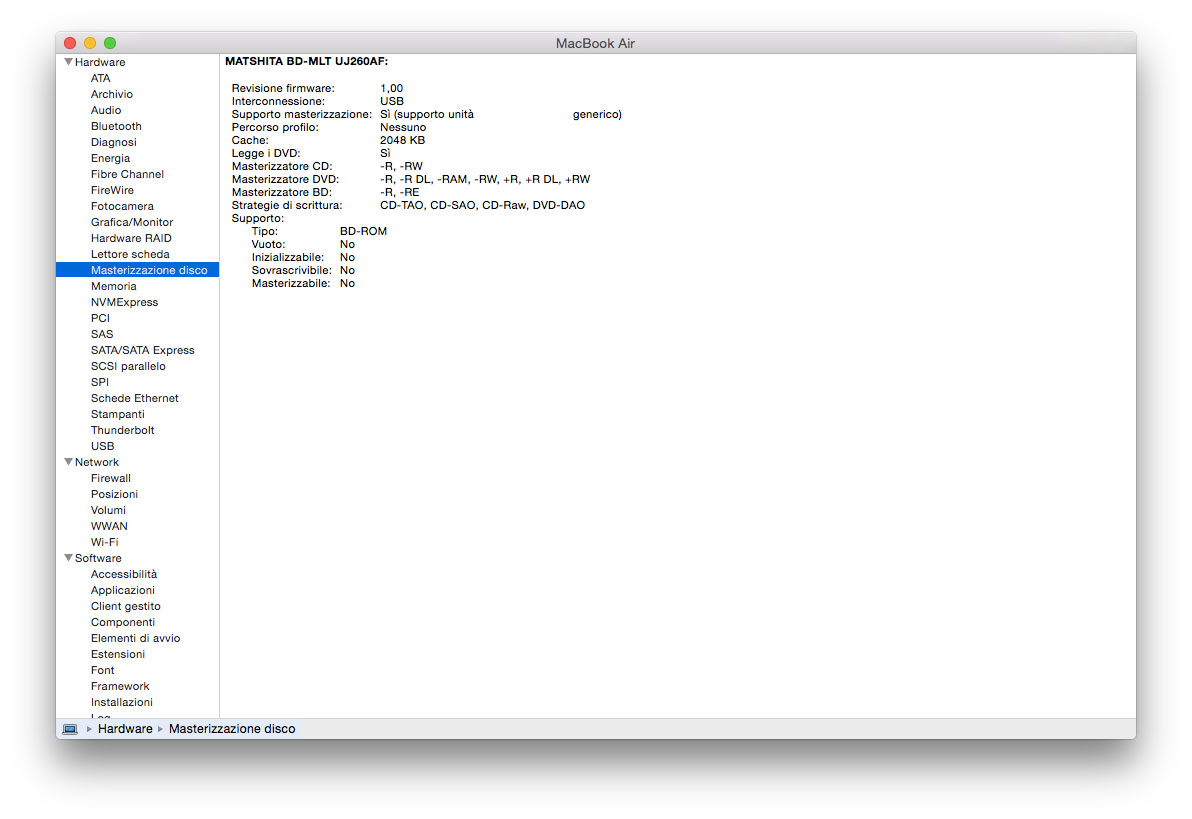The image size is (1192, 819).
Task: Click the Strategie di scrittura value
Action: coord(483,205)
